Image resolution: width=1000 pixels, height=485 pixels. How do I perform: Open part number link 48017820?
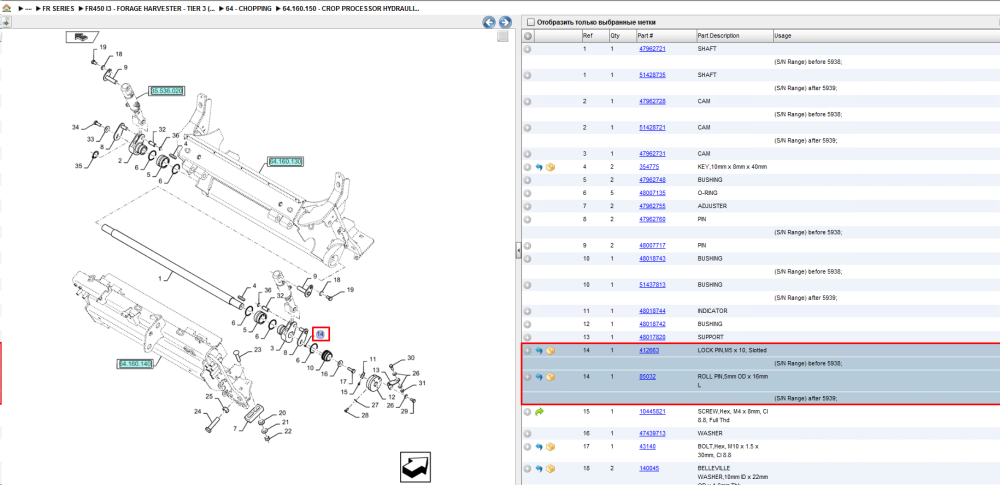(x=652, y=337)
